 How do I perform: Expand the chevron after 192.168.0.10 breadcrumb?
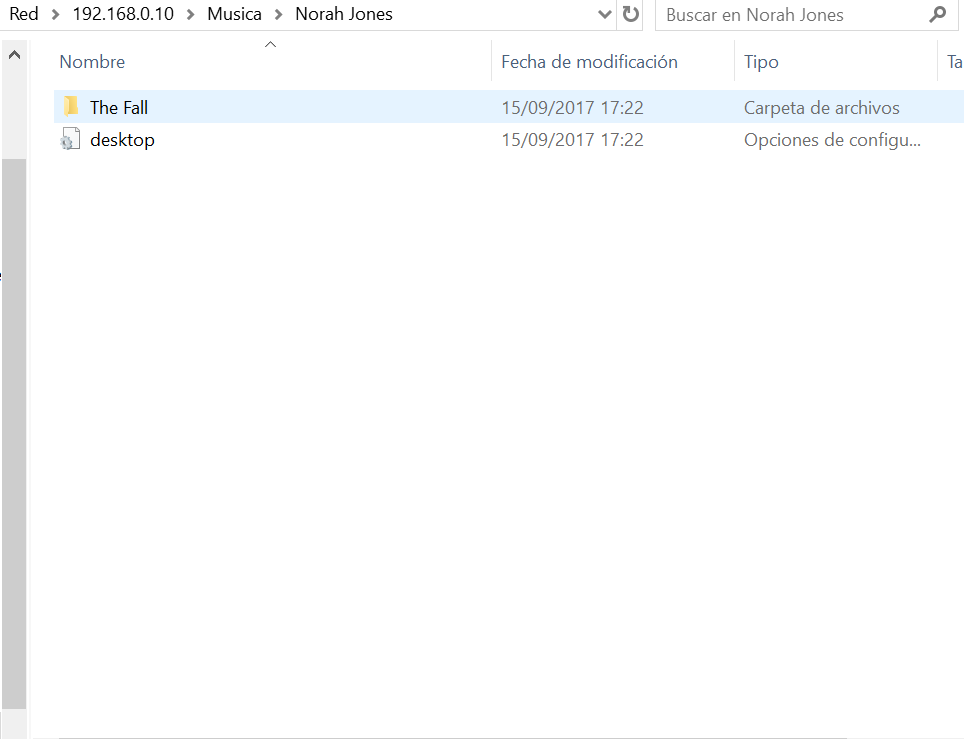point(191,14)
